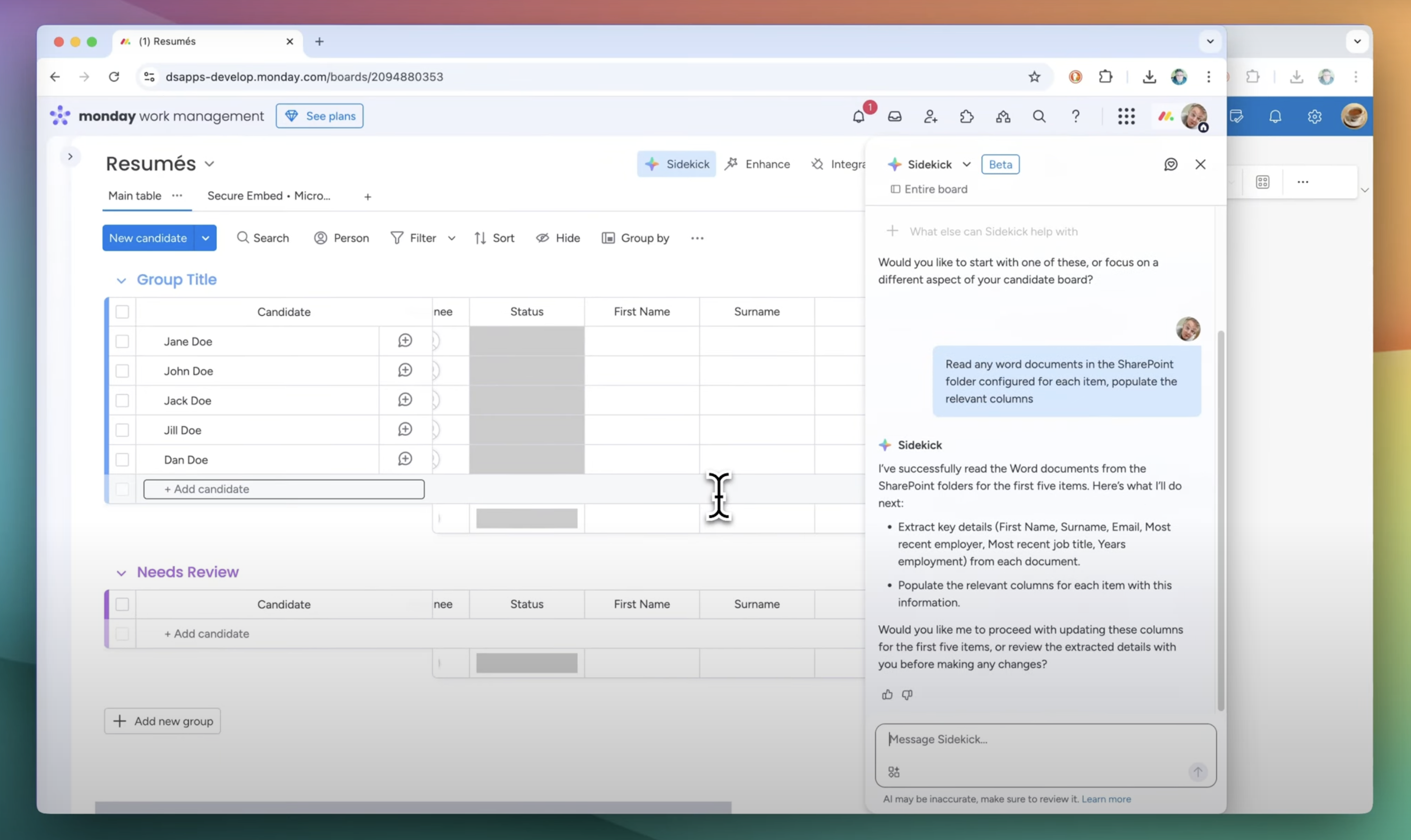This screenshot has height=840, width=1411.
Task: Add an update to Jane Doe
Action: click(405, 341)
